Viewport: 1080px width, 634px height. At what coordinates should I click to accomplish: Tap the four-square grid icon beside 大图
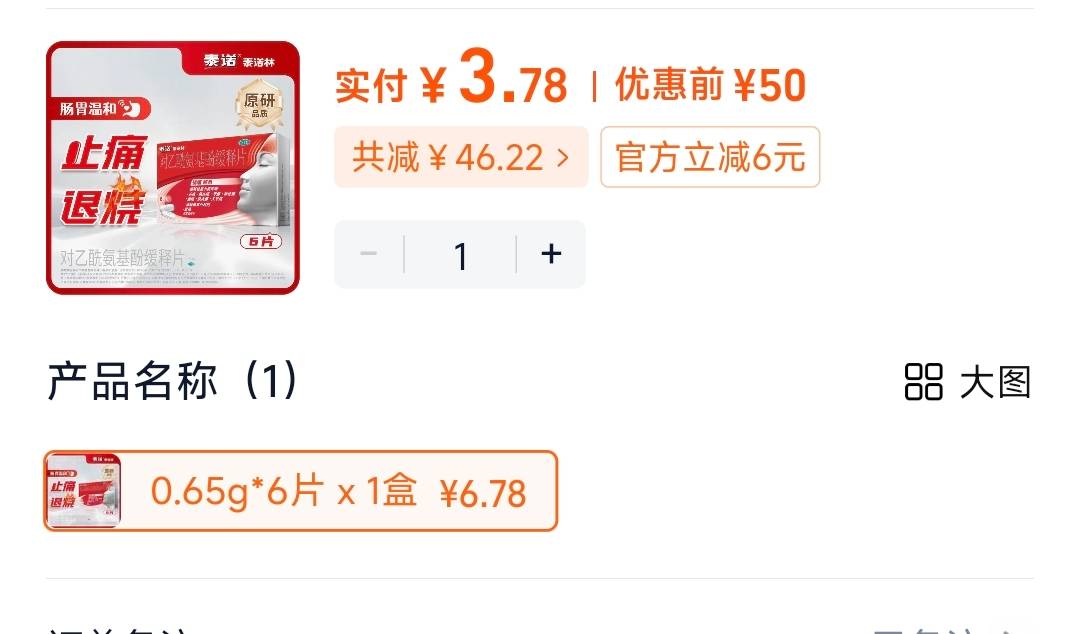click(923, 382)
